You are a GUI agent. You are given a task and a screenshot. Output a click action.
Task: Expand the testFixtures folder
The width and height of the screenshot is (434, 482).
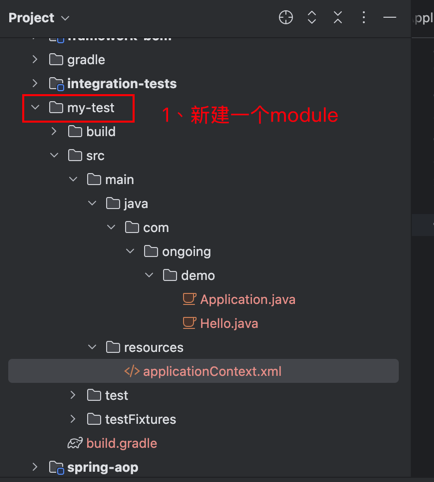pos(73,419)
